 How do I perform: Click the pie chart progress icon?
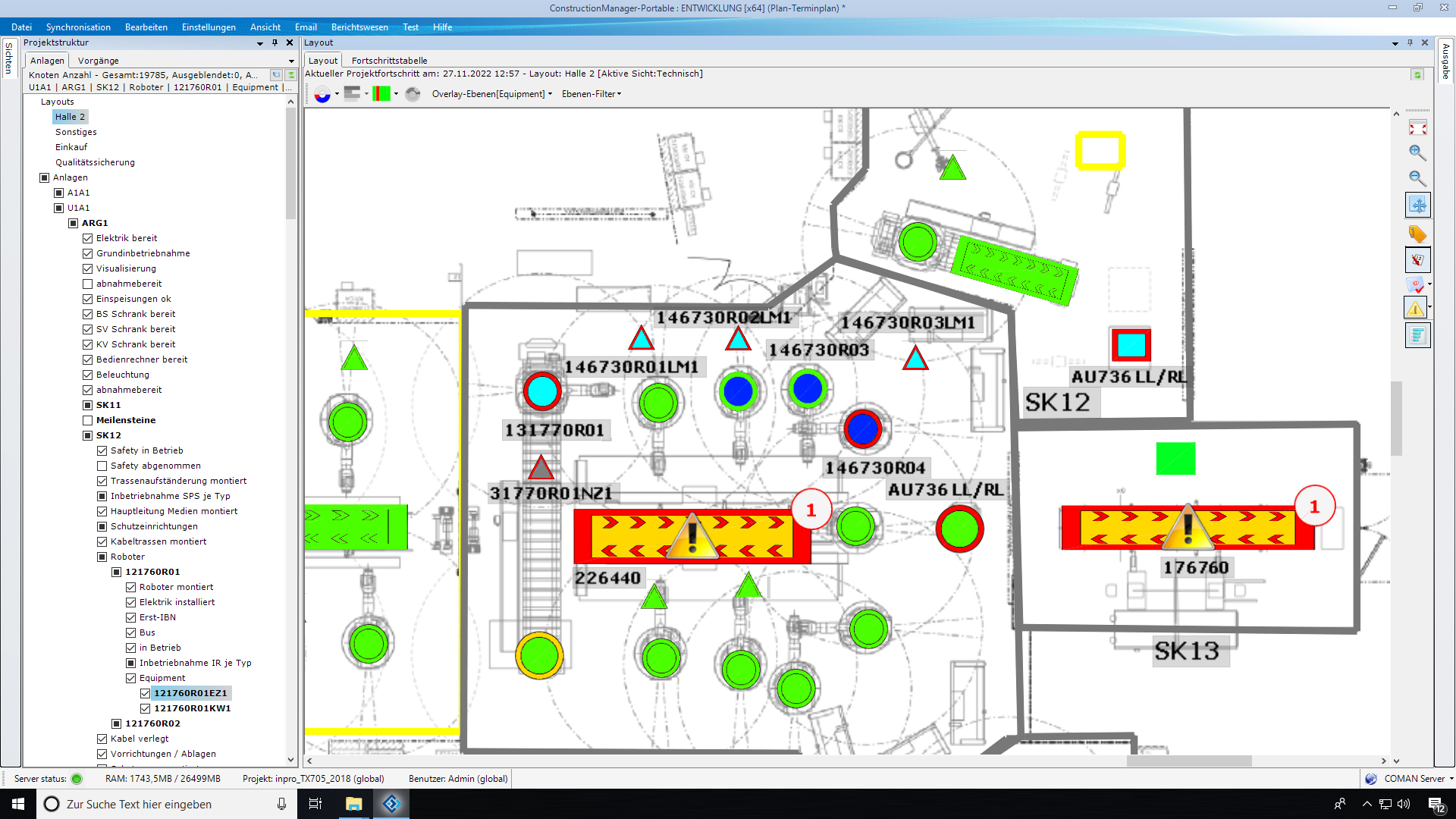(x=322, y=94)
